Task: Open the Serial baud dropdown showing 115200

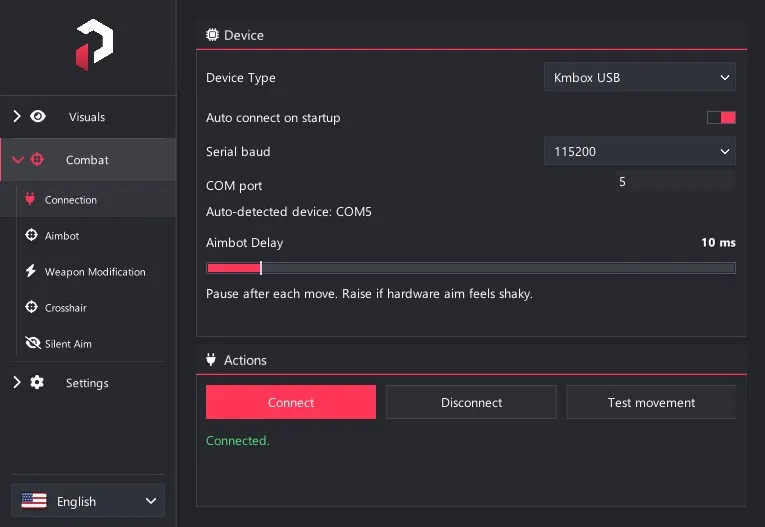Action: [640, 151]
